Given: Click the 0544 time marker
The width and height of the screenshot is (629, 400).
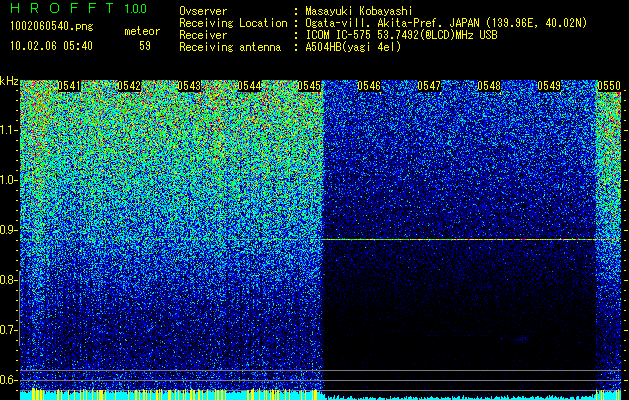Looking at the screenshot, I should tap(249, 86).
